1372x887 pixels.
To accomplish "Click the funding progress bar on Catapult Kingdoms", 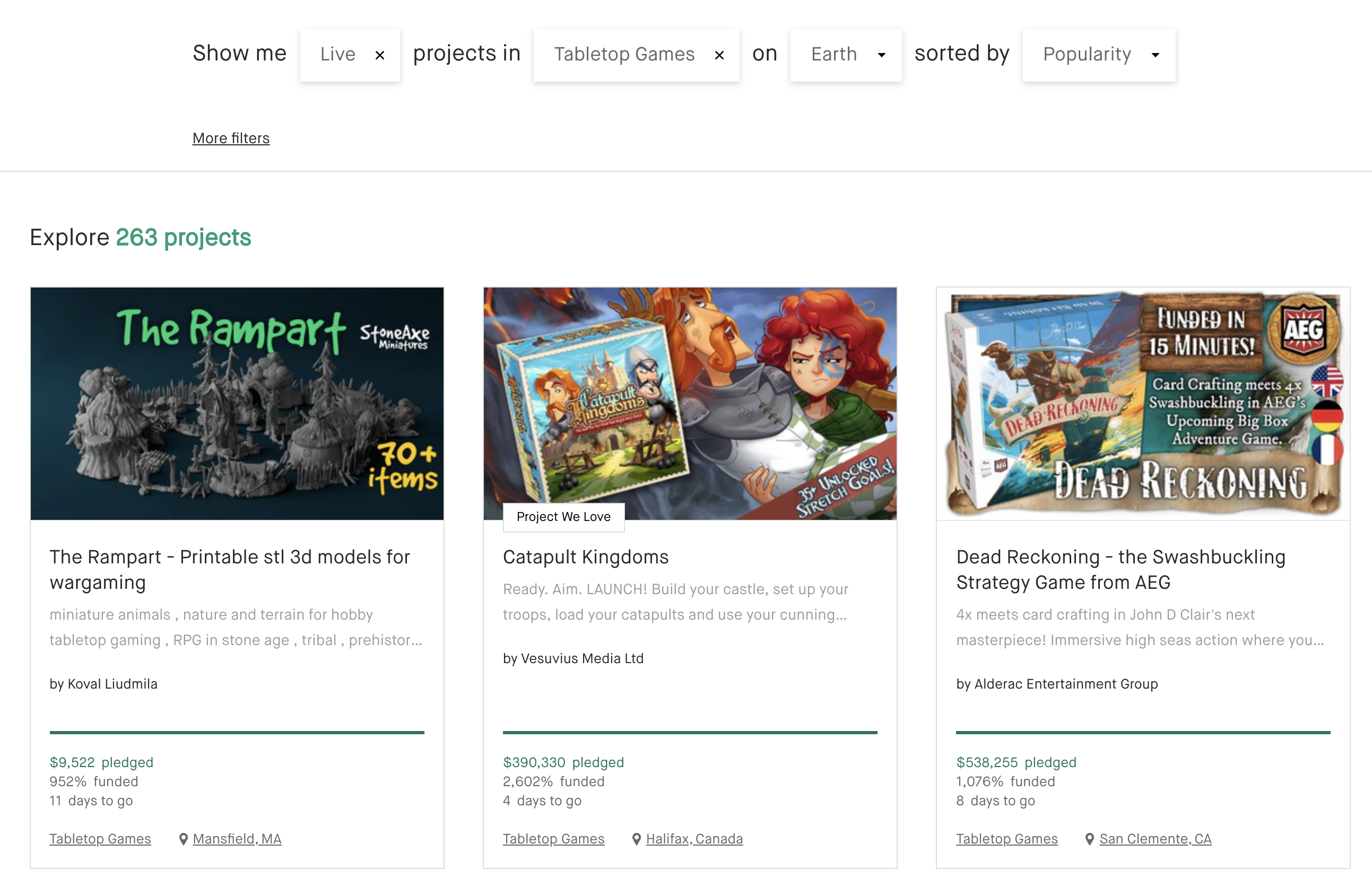I will 690,732.
